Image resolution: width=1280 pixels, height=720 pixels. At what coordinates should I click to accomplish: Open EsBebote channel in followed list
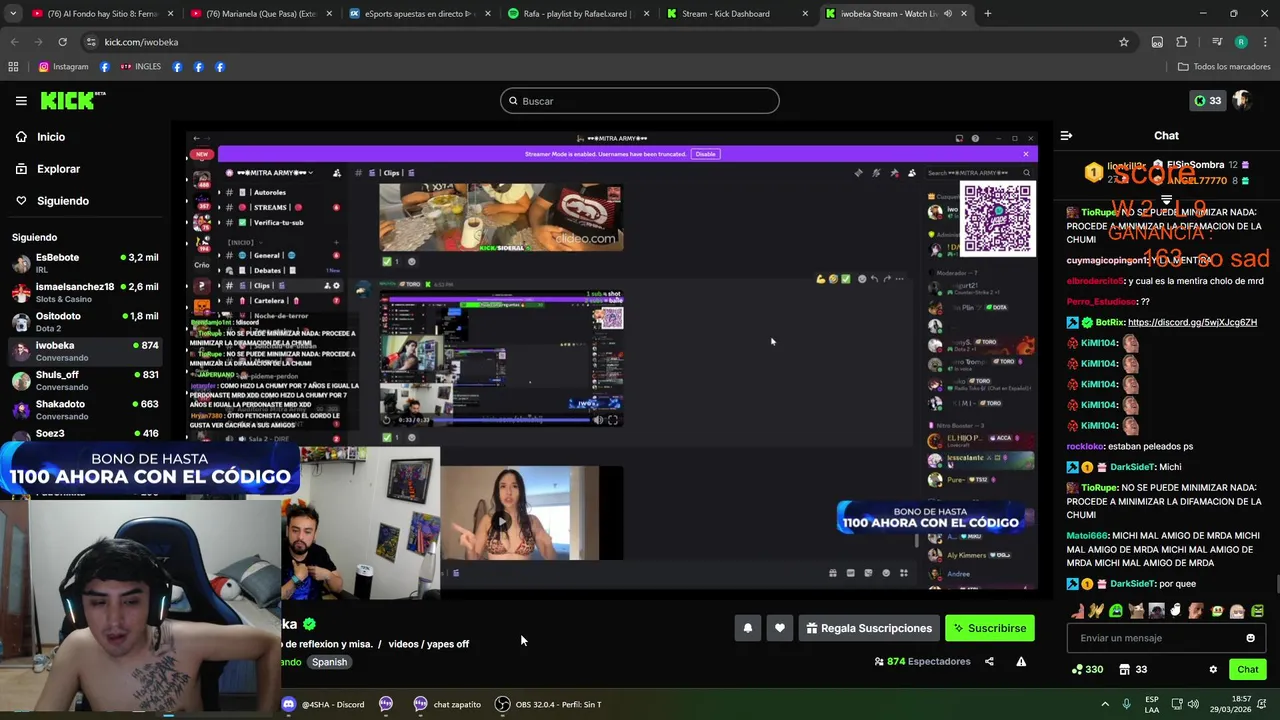tap(86, 263)
